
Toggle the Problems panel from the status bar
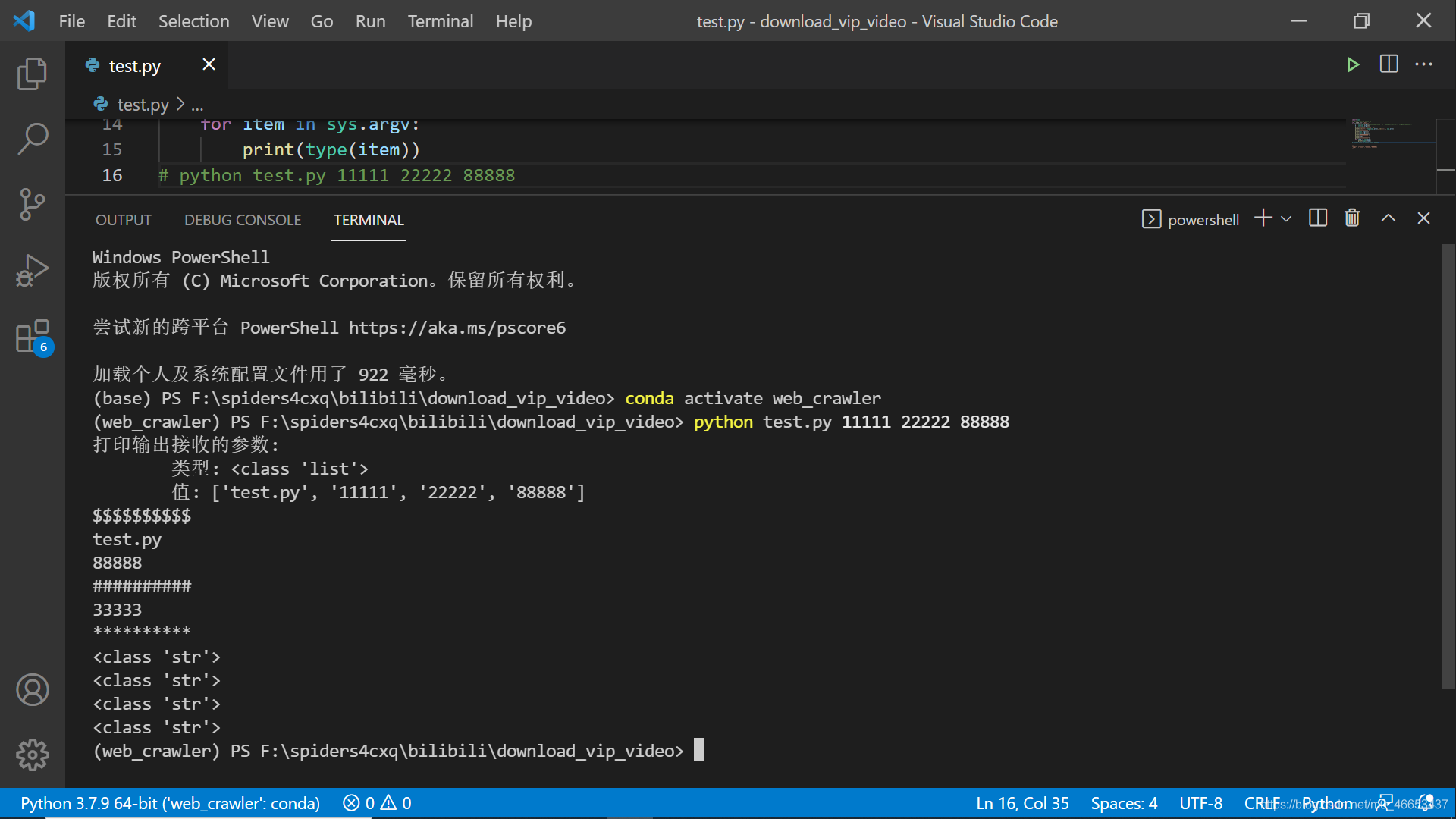point(377,803)
